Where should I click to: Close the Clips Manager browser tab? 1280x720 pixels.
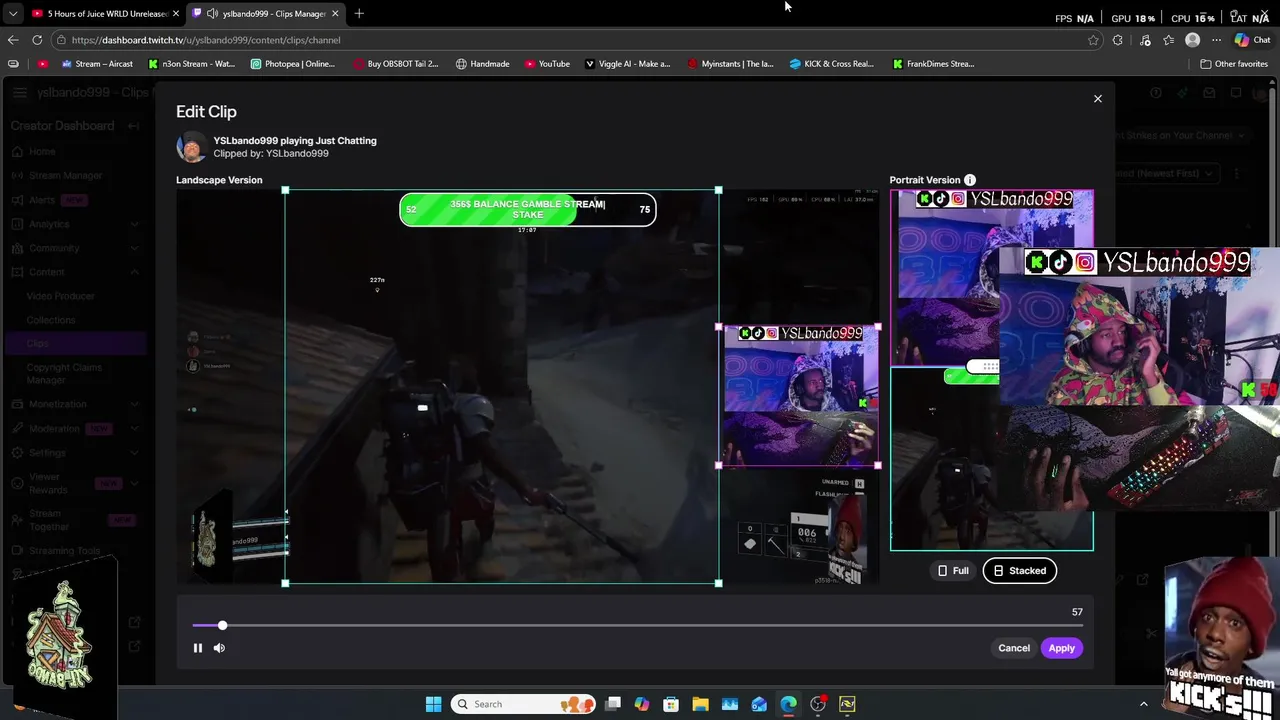335,13
